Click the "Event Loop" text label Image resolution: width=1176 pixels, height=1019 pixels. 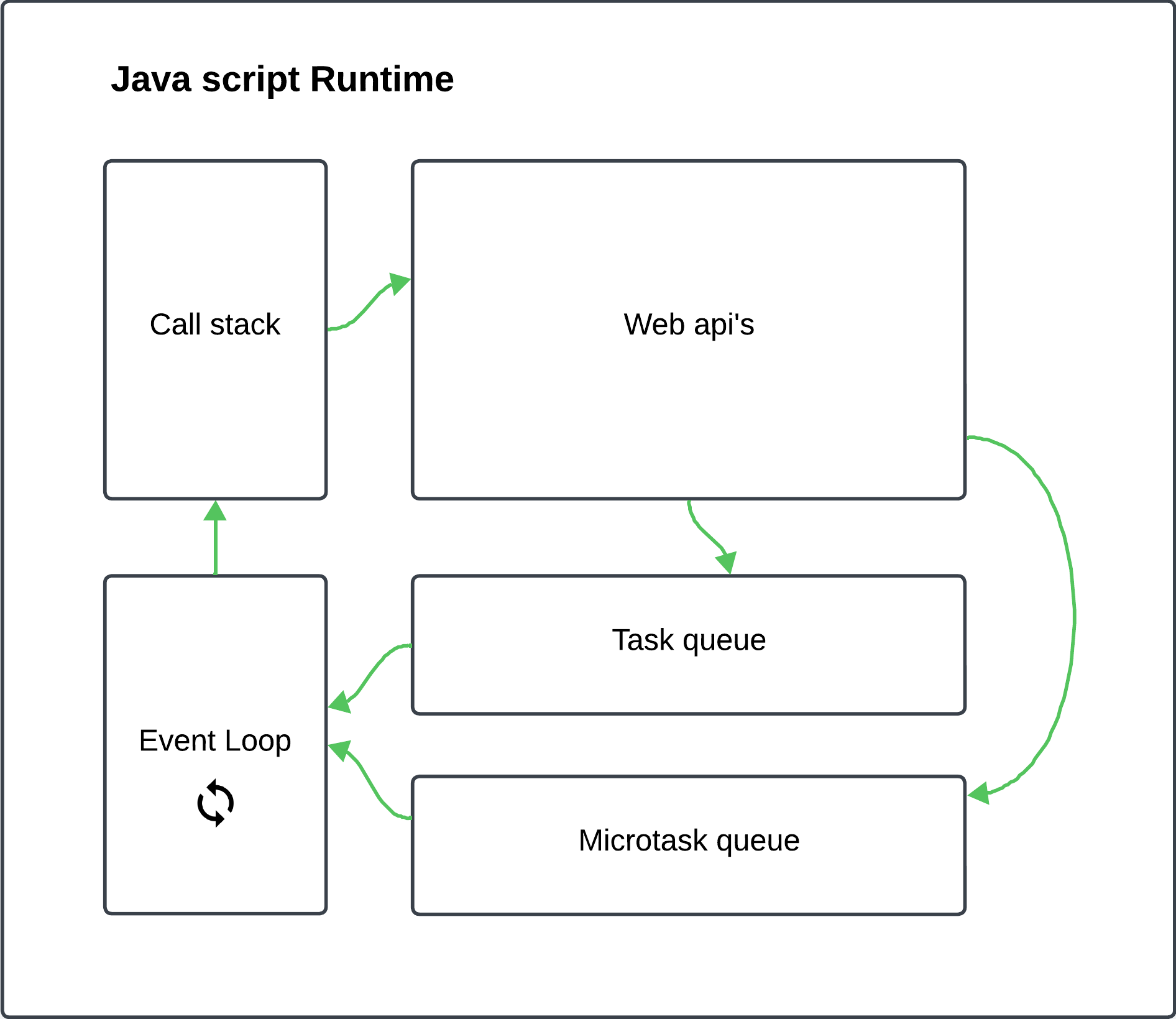tap(215, 740)
